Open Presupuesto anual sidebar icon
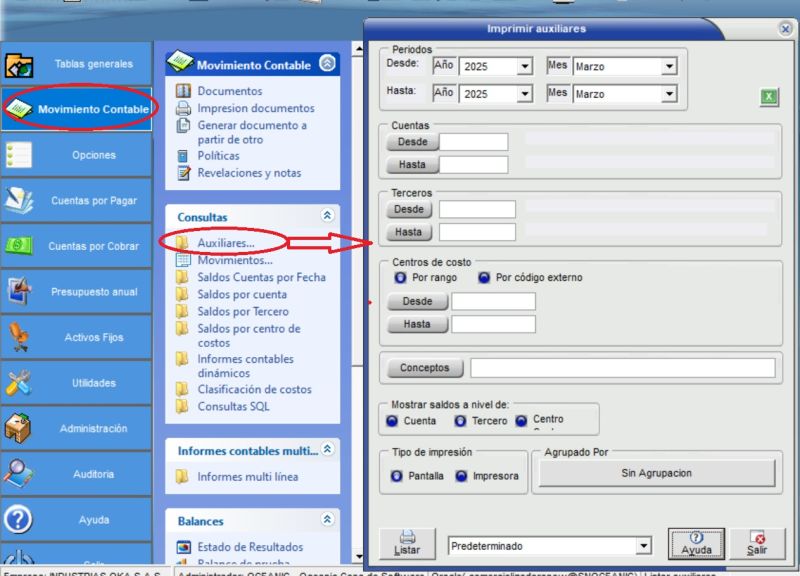 pos(20,291)
